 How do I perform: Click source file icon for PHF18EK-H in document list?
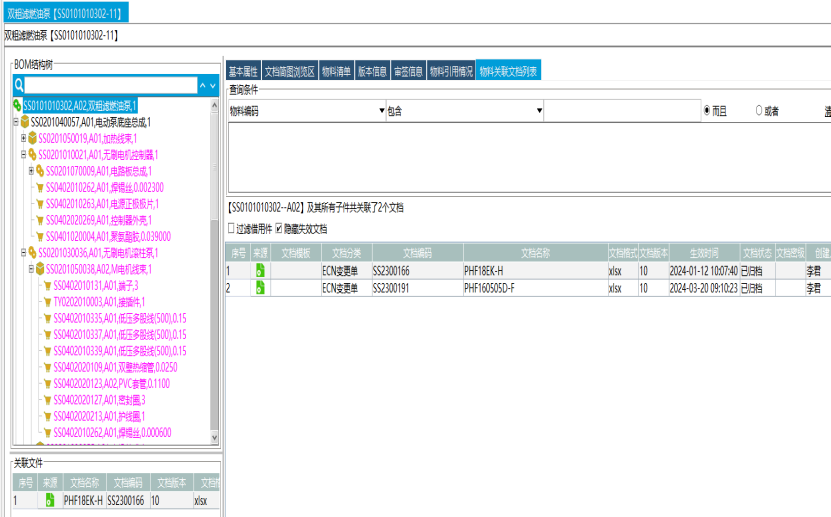pyautogui.click(x=260, y=271)
